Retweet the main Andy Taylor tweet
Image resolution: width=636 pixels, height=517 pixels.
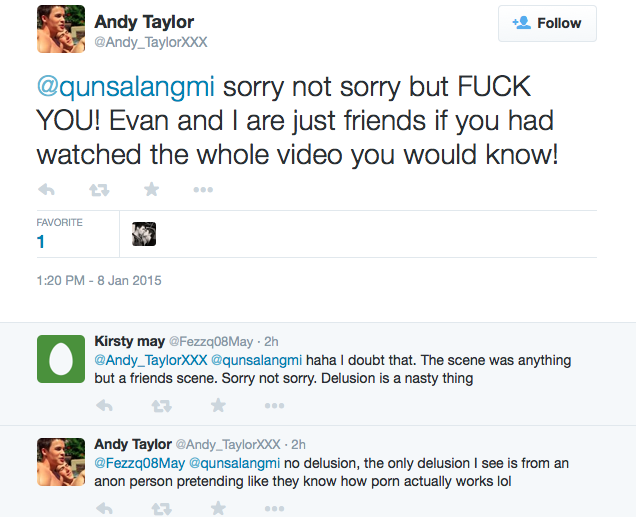[99, 190]
